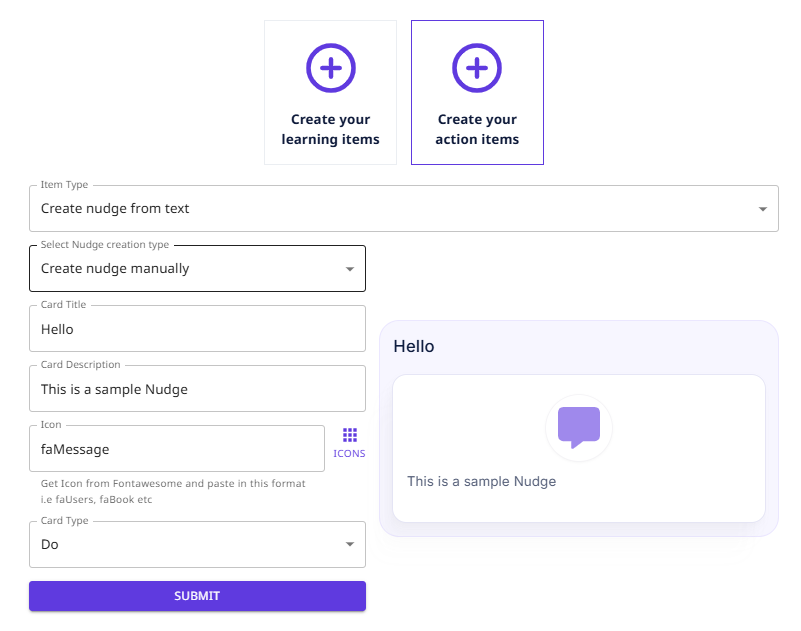Click the Icon field containing faMessage
This screenshot has width=801, height=631.
(177, 449)
